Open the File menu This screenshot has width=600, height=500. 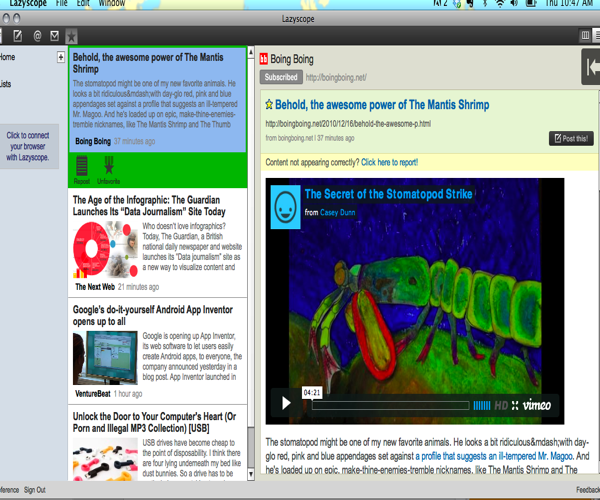click(61, 3)
